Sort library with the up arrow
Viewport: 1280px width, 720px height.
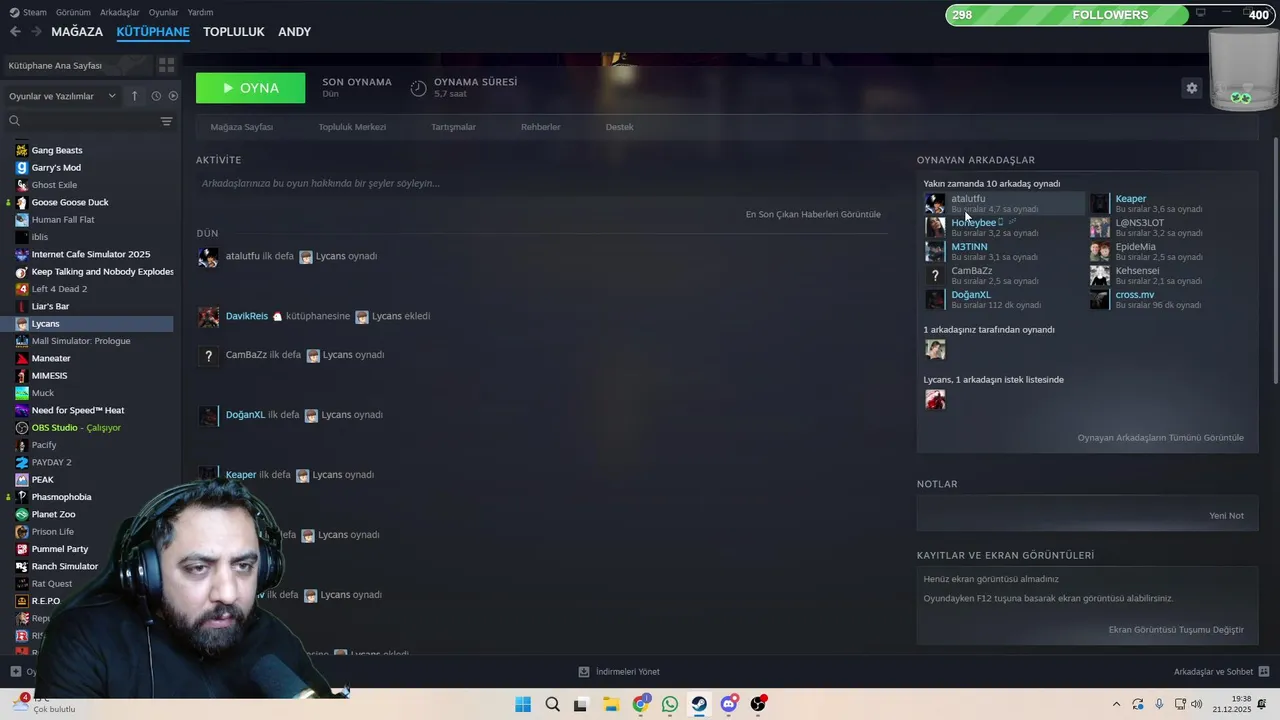[135, 96]
